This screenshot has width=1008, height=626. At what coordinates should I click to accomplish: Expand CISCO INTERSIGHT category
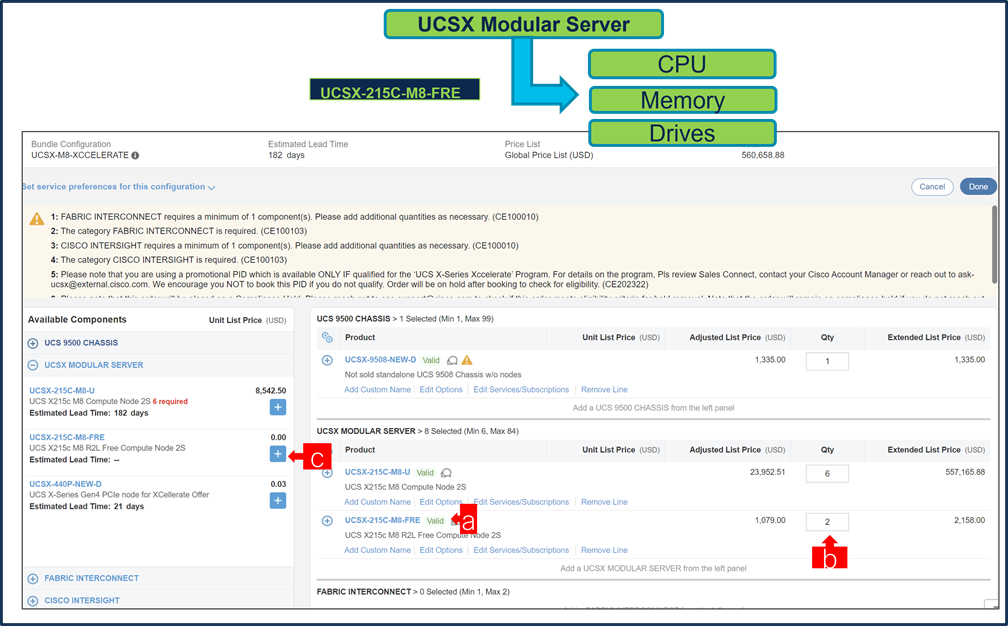(33, 601)
